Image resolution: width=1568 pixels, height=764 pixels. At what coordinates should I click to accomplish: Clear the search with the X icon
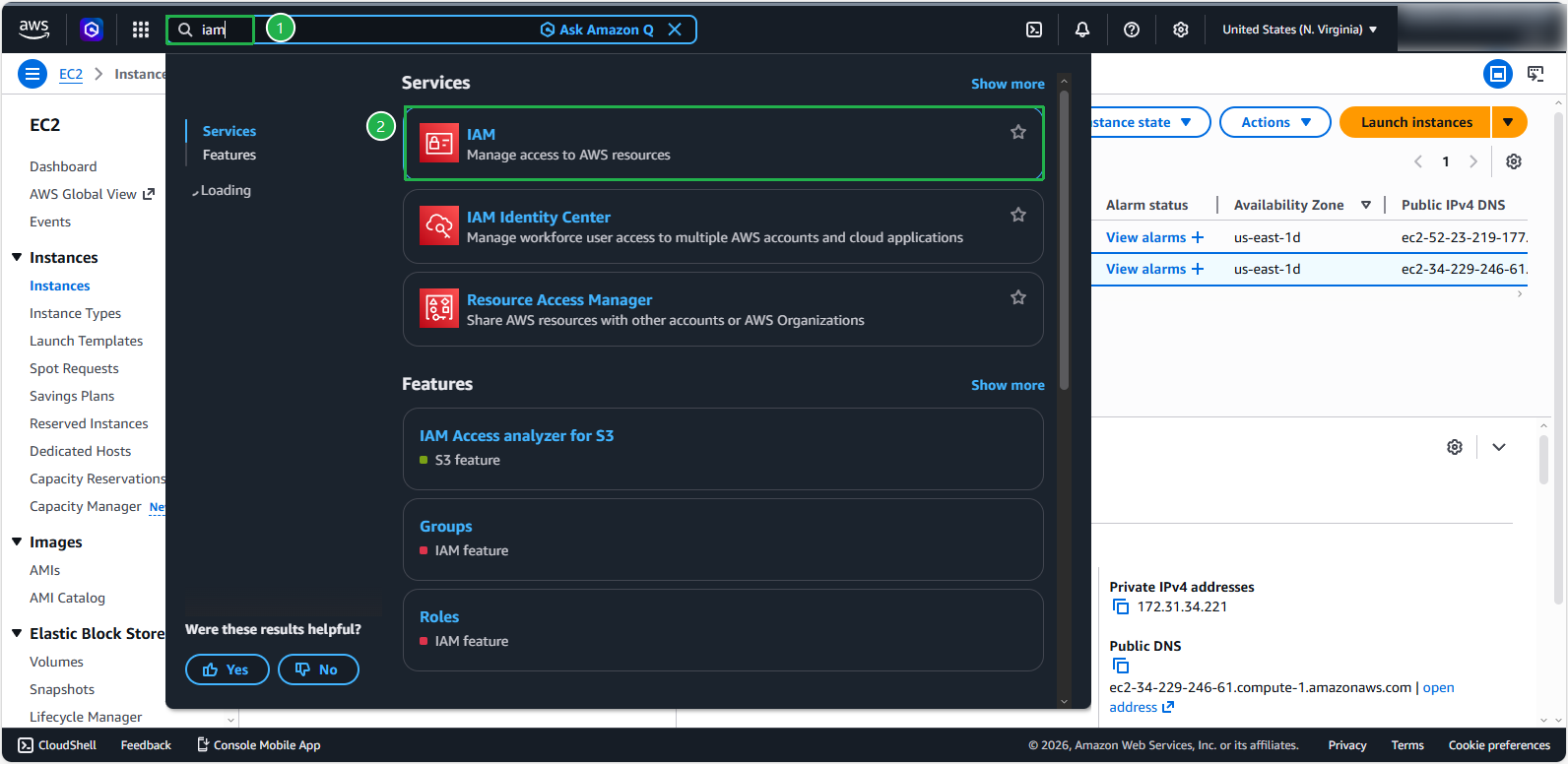(x=675, y=30)
